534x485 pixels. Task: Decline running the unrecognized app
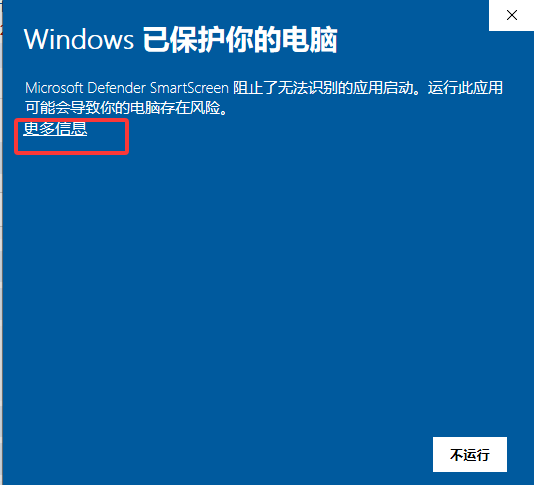(x=470, y=454)
